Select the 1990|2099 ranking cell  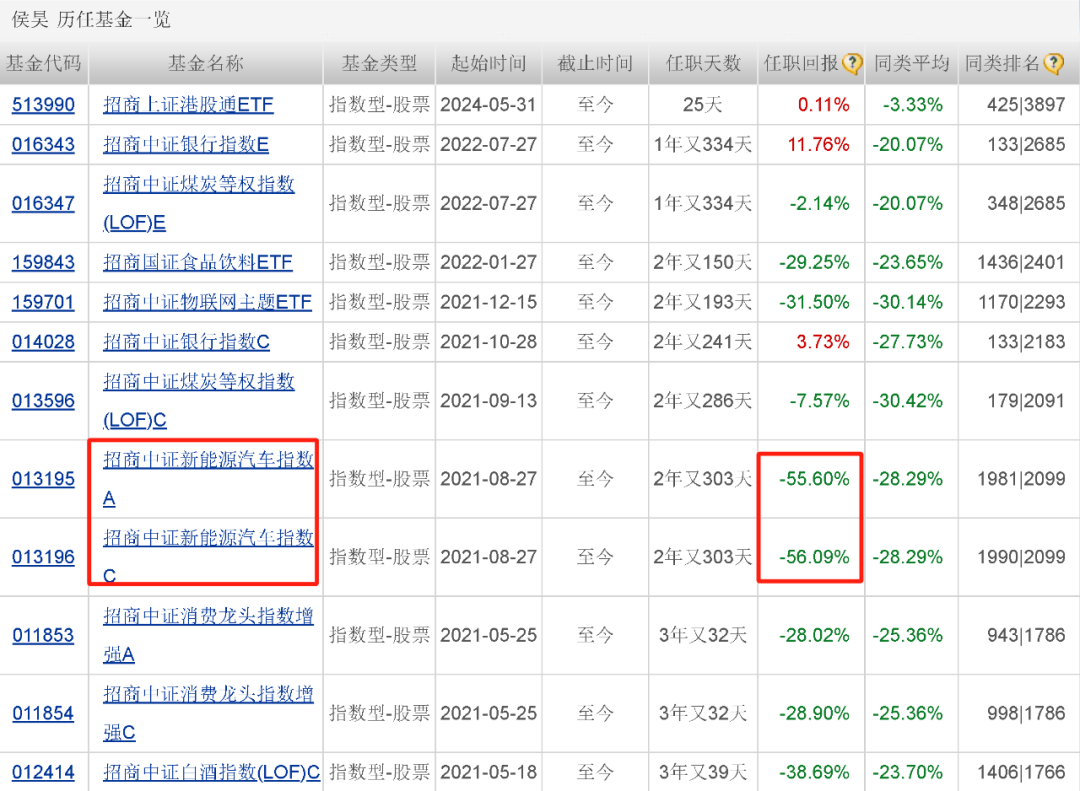(x=1021, y=557)
